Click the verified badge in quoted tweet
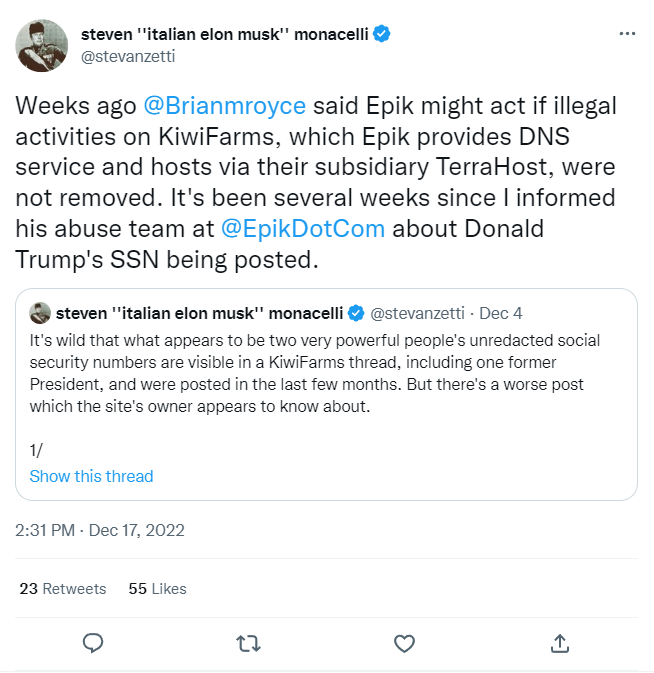This screenshot has height=673, width=654. pyautogui.click(x=356, y=313)
